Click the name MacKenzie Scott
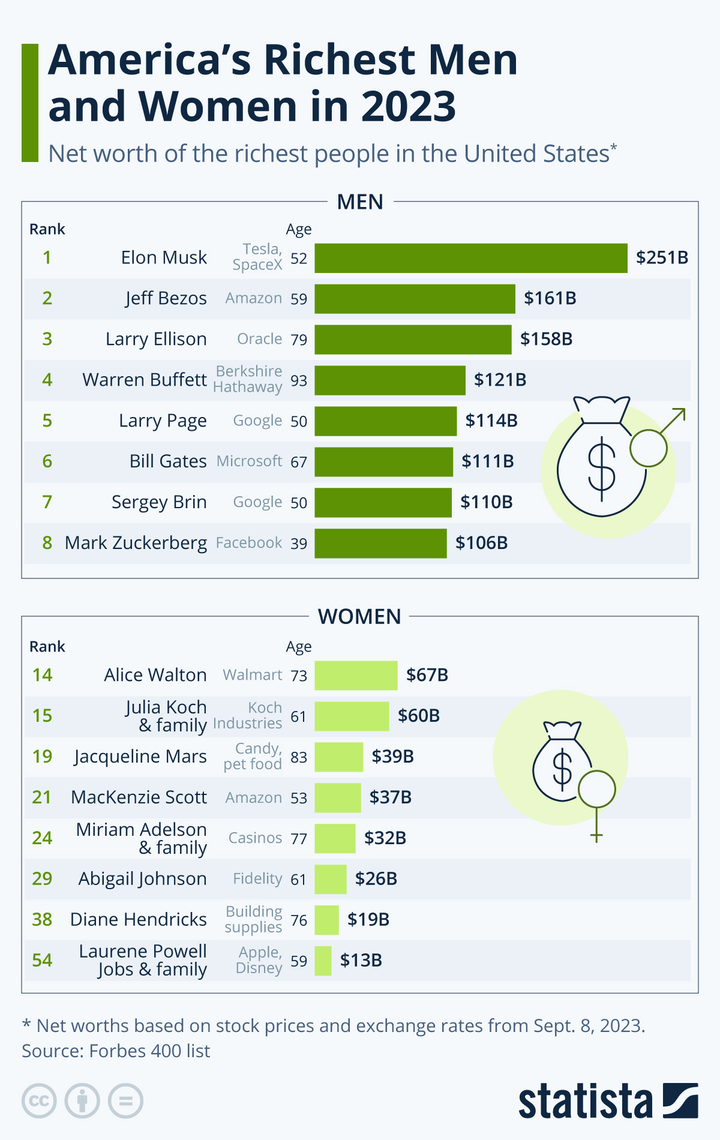 pyautogui.click(x=139, y=797)
